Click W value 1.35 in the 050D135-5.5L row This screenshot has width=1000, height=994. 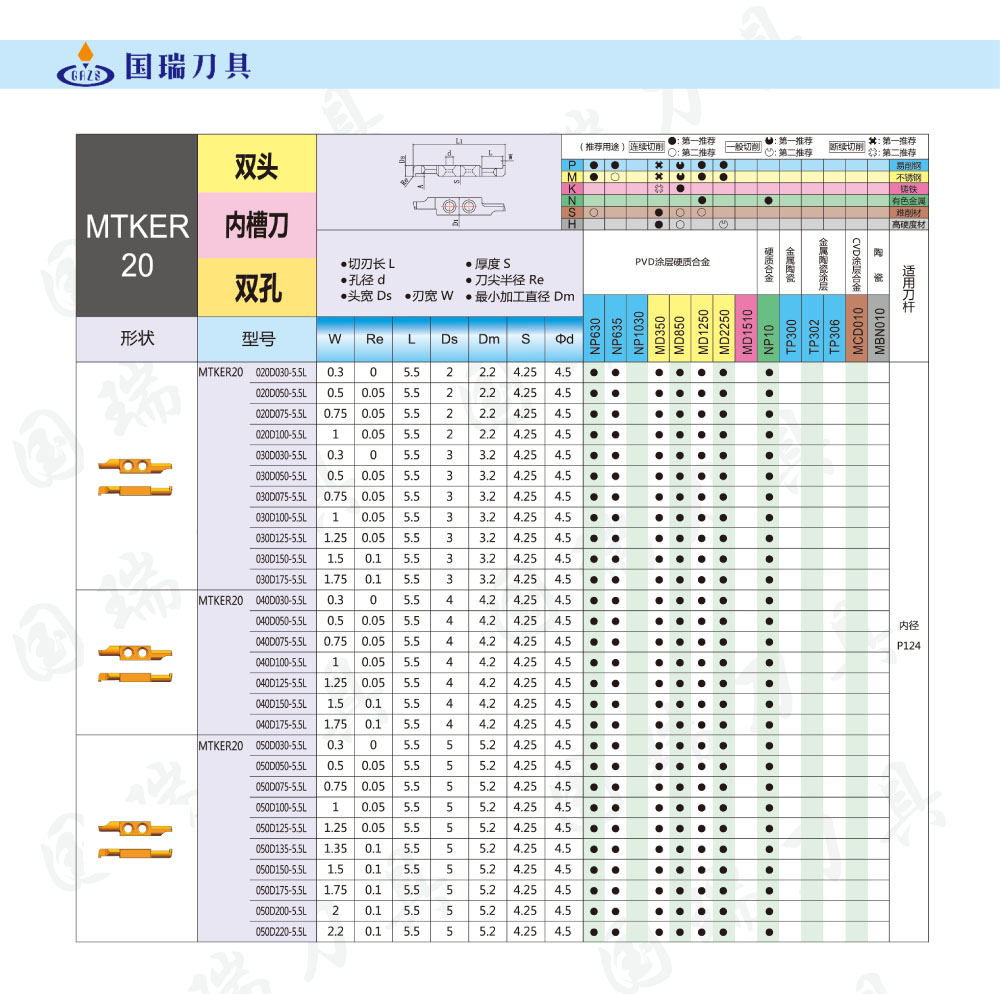(335, 849)
